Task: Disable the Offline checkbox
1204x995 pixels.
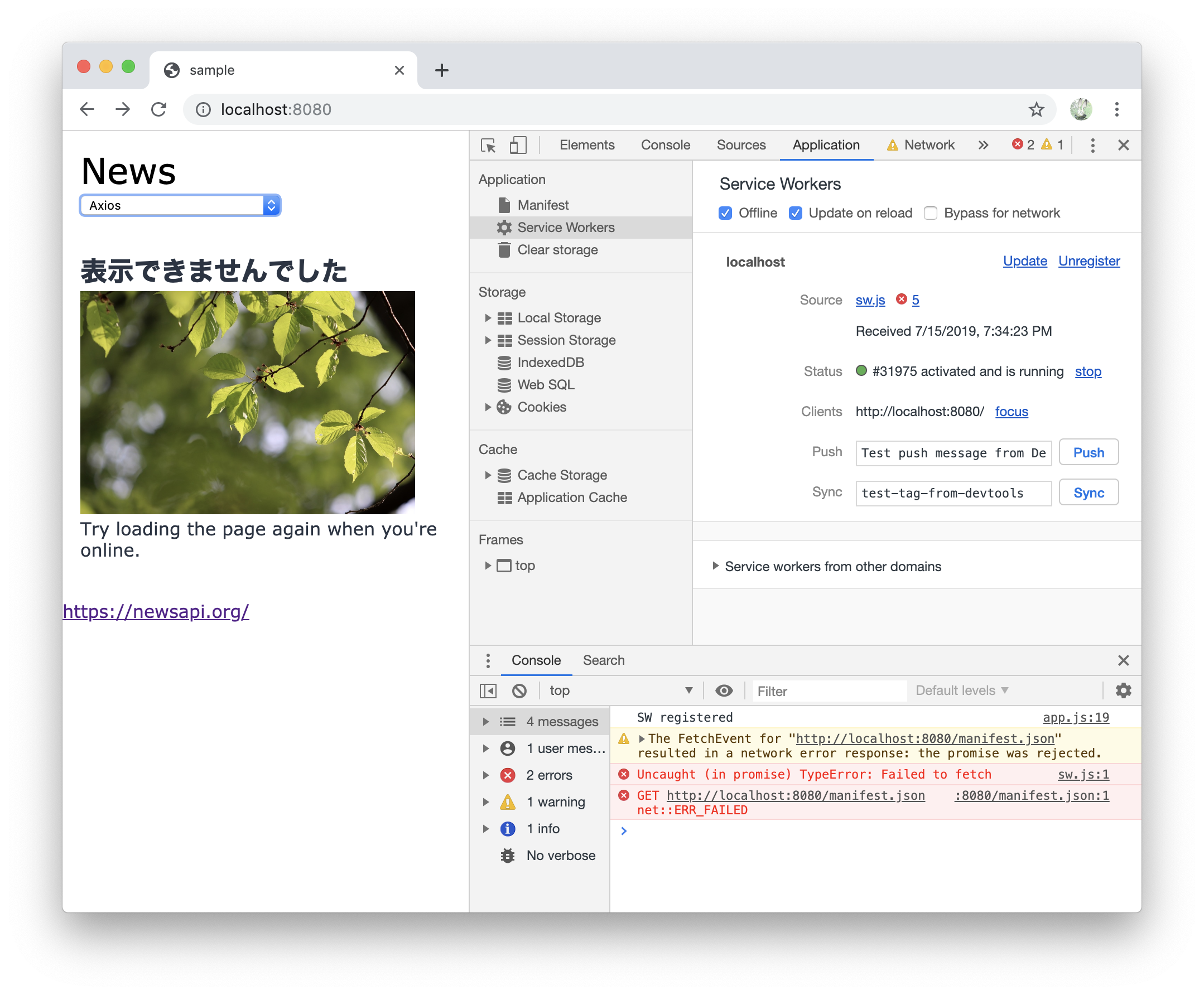Action: point(725,212)
